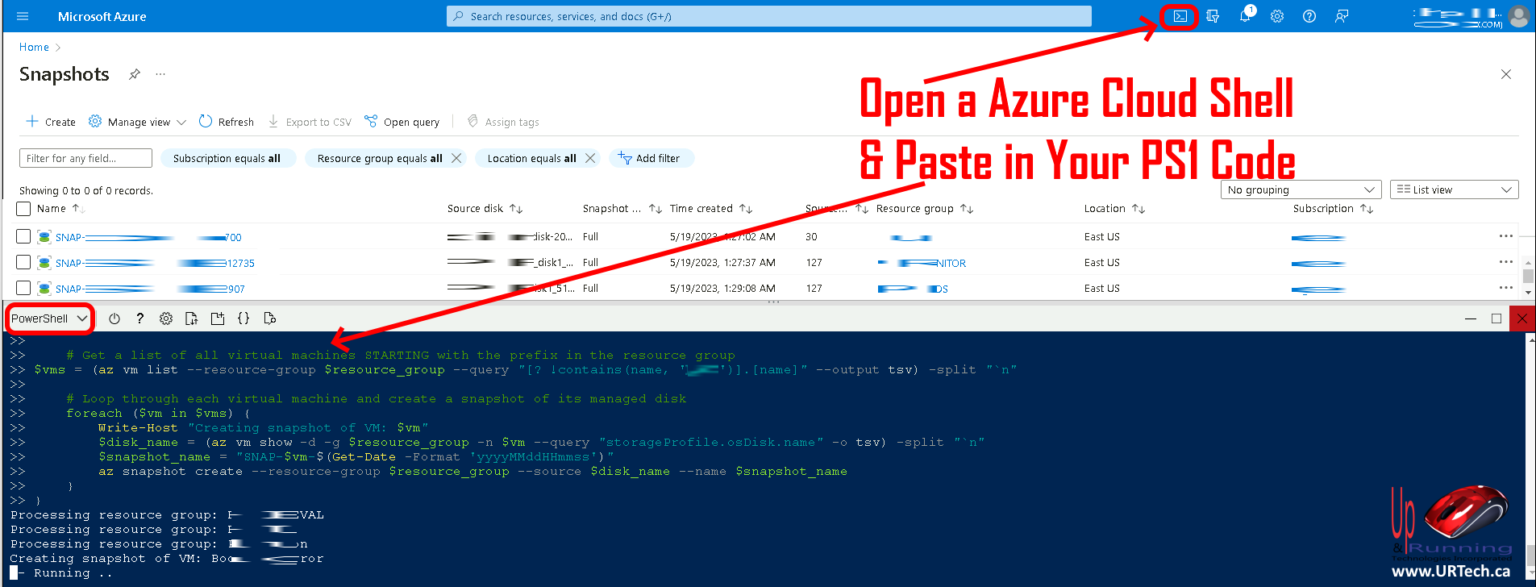
Task: Check the first snapshot row checkbox
Action: coord(24,237)
